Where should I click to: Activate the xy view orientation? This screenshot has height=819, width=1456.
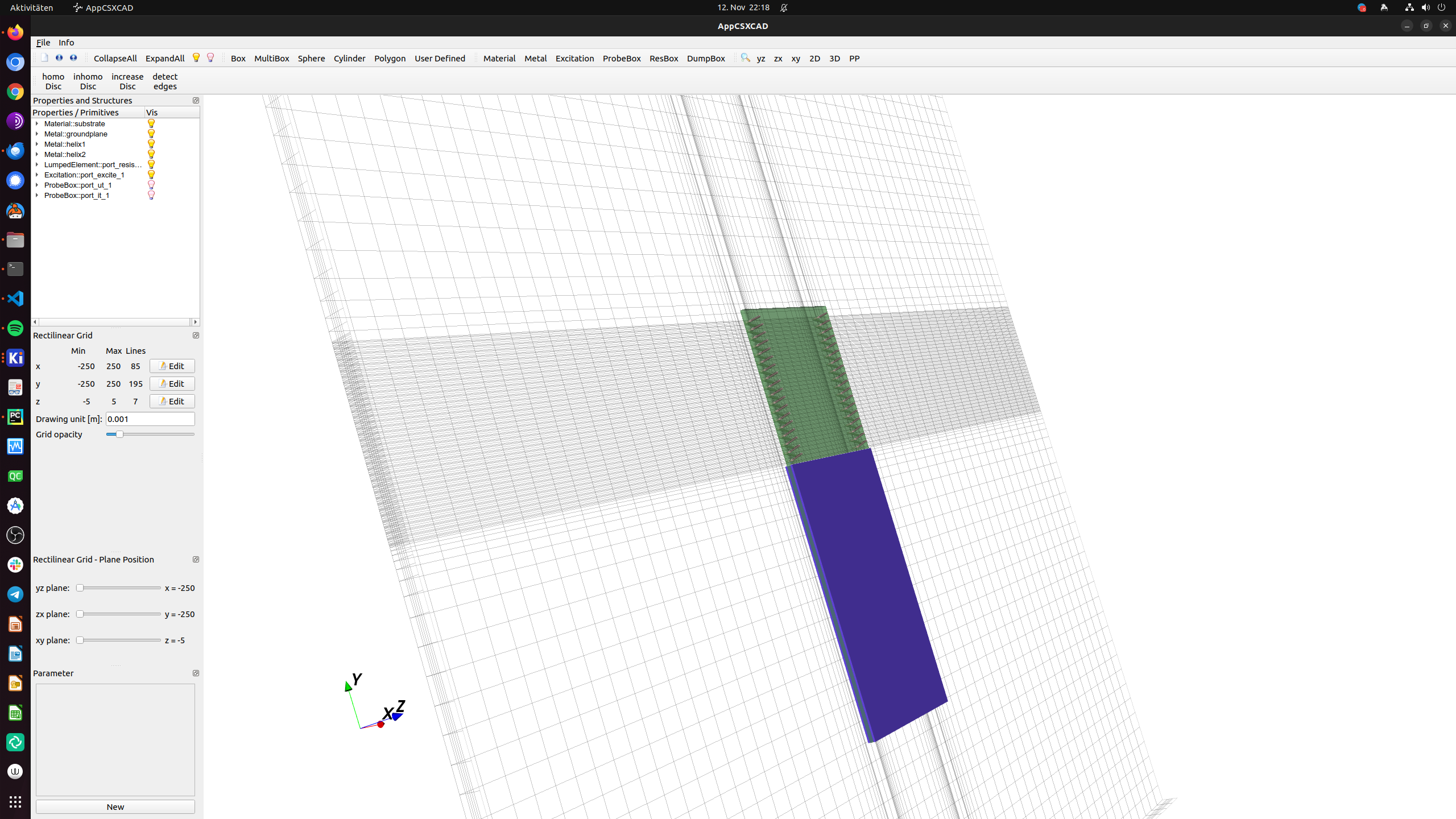pos(795,58)
